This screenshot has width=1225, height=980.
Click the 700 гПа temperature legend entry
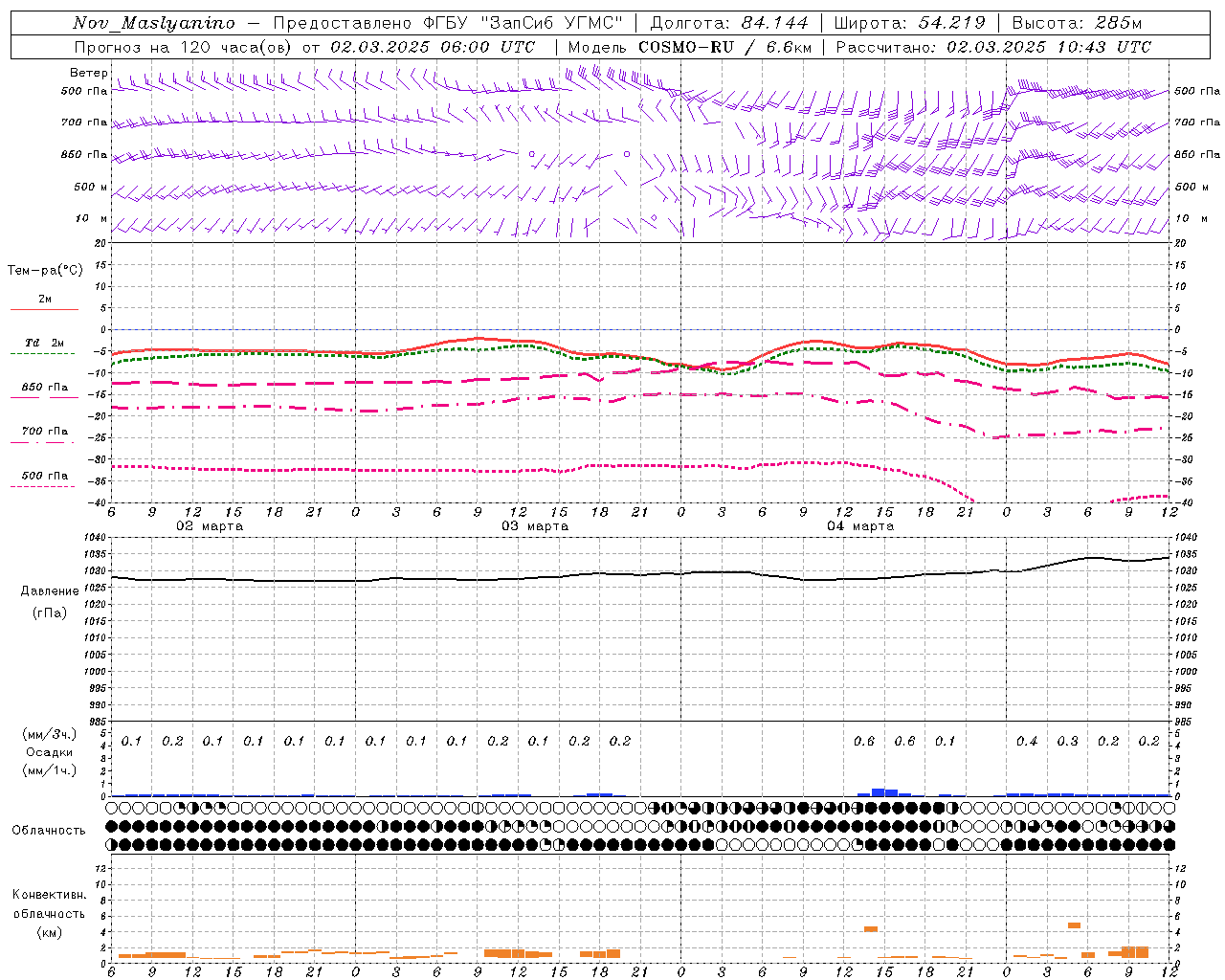(x=45, y=432)
